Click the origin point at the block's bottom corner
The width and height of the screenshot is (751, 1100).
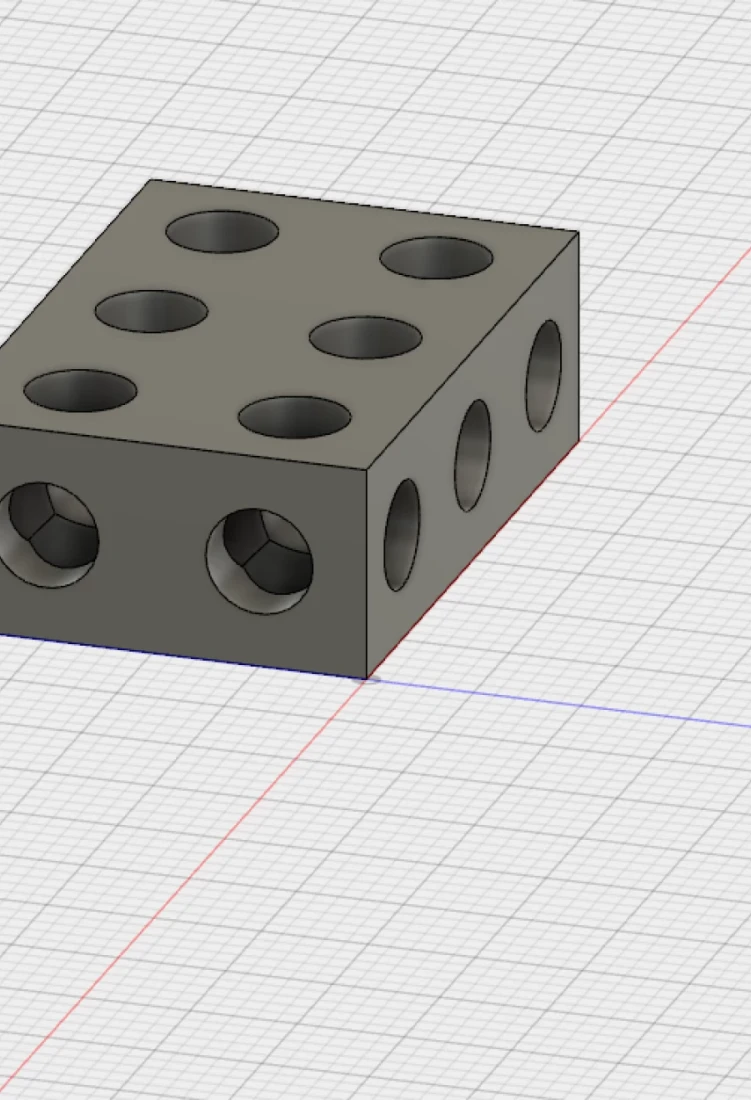click(x=368, y=680)
